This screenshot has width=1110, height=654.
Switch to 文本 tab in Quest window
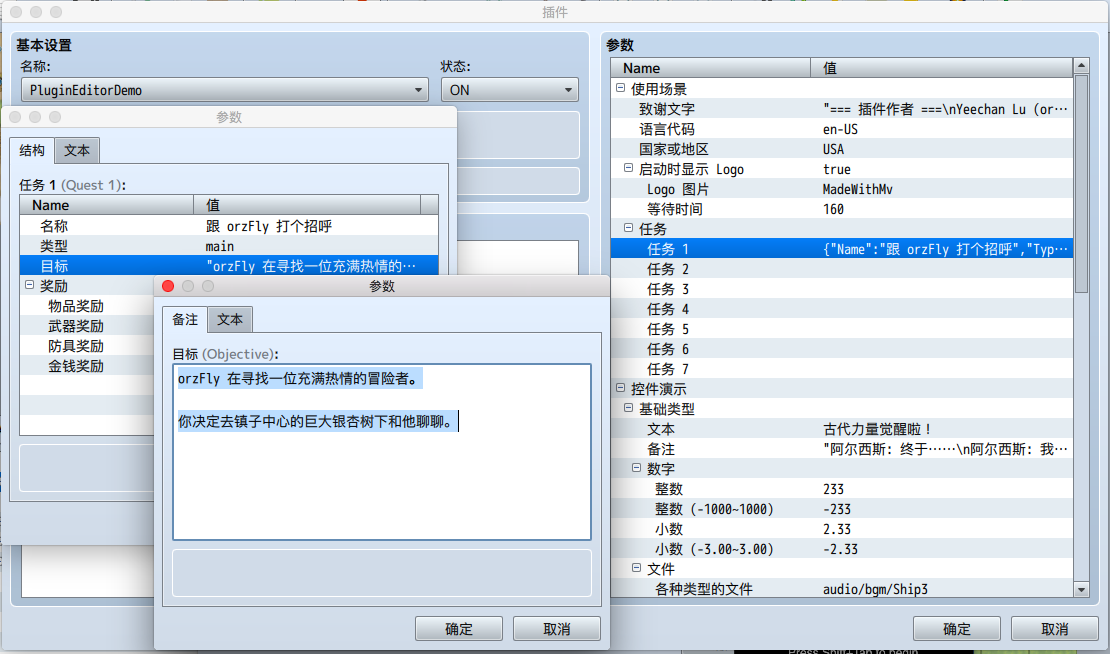(x=77, y=151)
